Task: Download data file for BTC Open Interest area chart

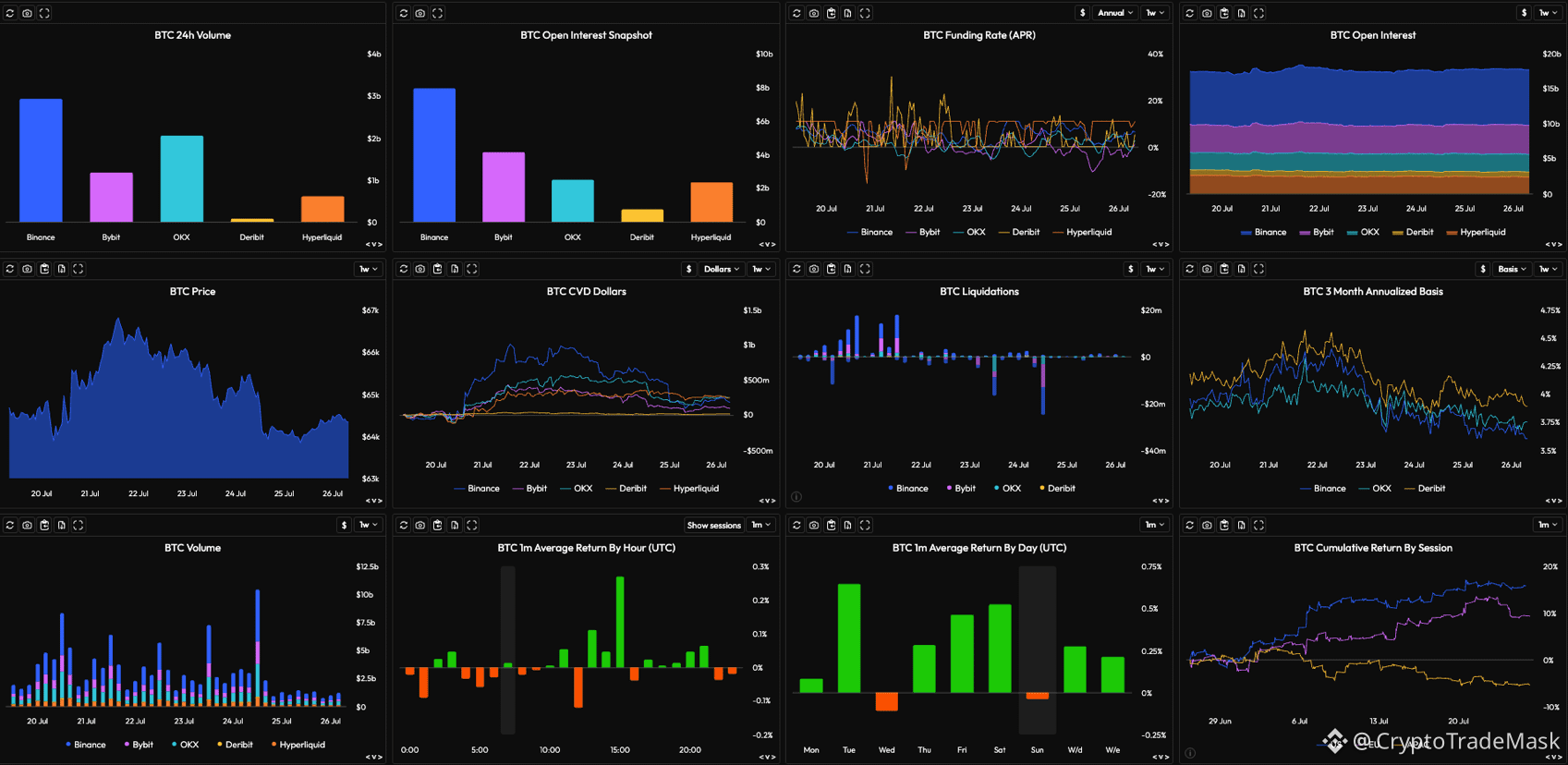Action: [1241, 13]
